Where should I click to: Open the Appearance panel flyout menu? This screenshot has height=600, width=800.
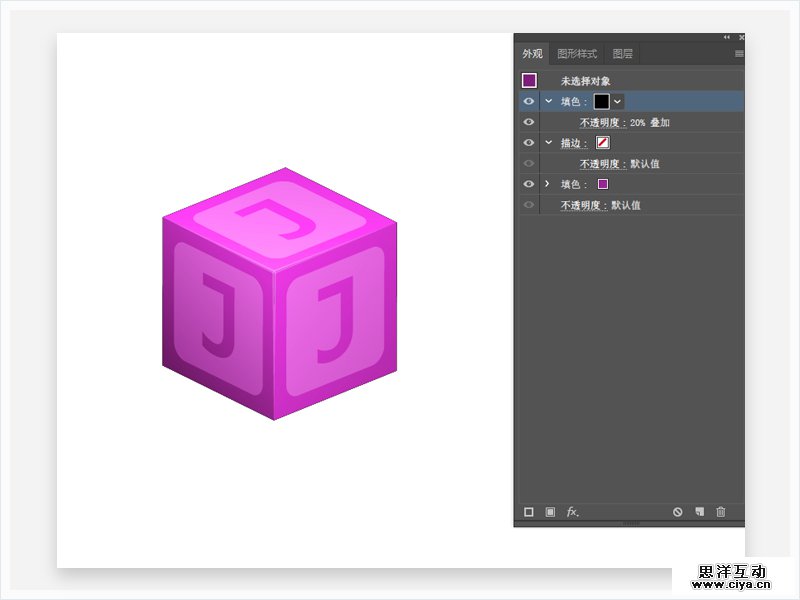click(739, 54)
